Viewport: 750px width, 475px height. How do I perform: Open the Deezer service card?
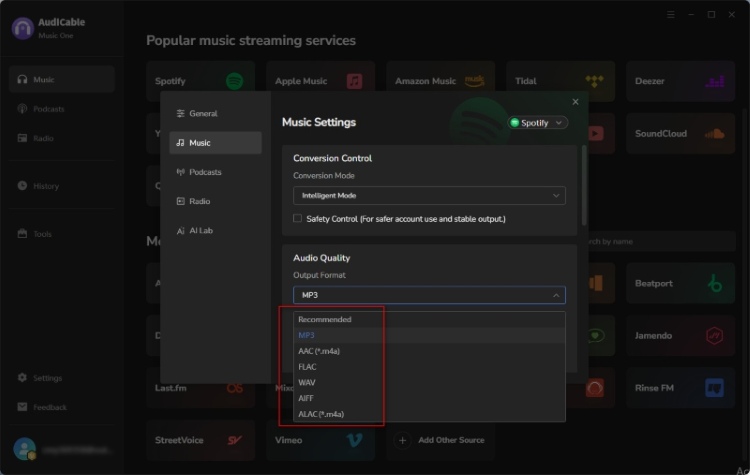680,81
